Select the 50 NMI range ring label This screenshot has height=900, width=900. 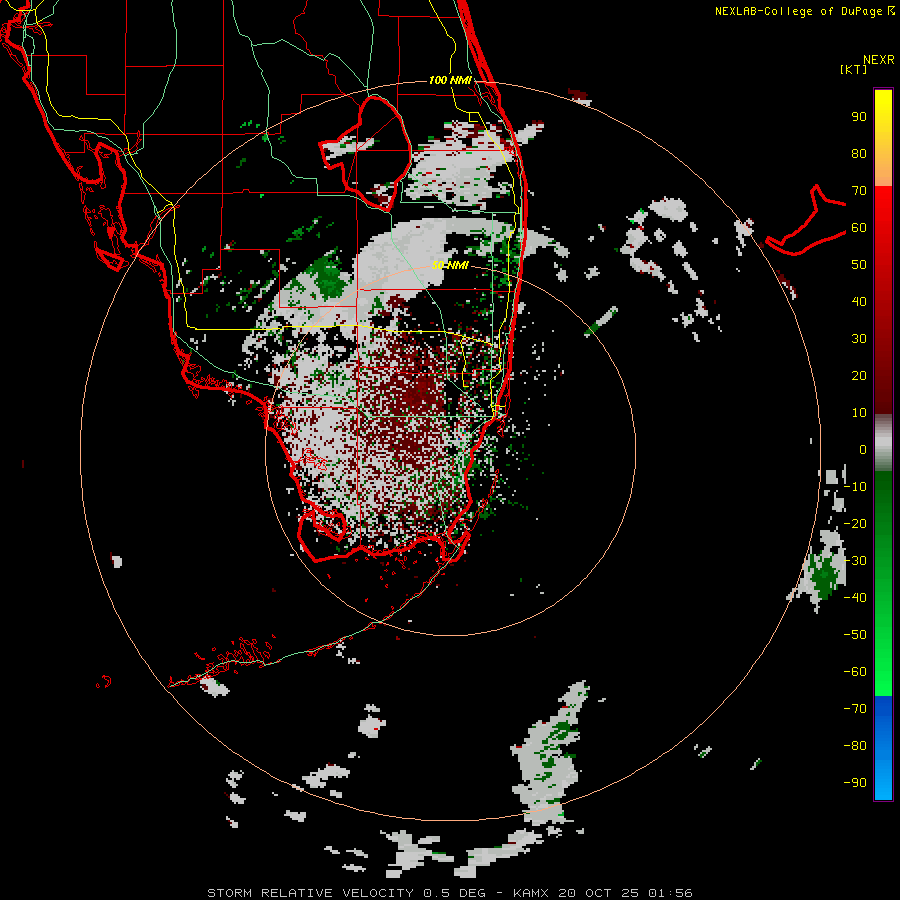point(450,265)
